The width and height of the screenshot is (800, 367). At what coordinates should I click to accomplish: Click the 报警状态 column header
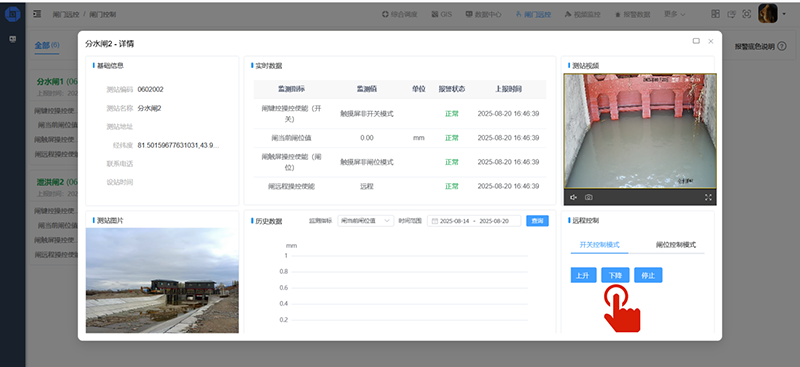[x=452, y=89]
